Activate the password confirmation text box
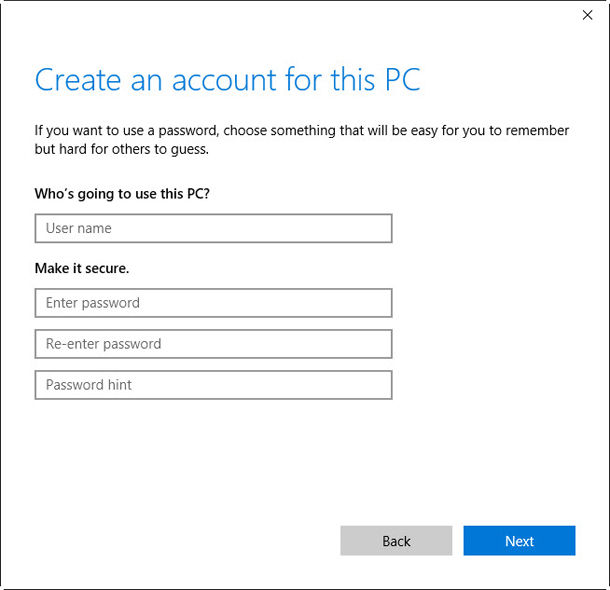Viewport: 610px width, 590px height. pos(213,344)
